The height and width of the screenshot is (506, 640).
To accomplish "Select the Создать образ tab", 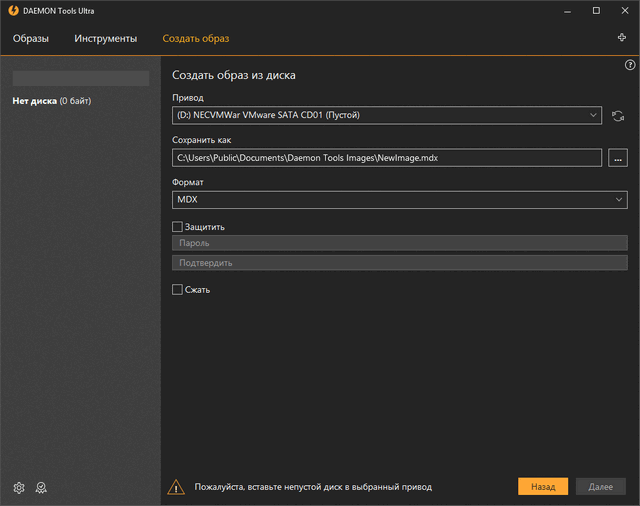I will pyautogui.click(x=196, y=39).
